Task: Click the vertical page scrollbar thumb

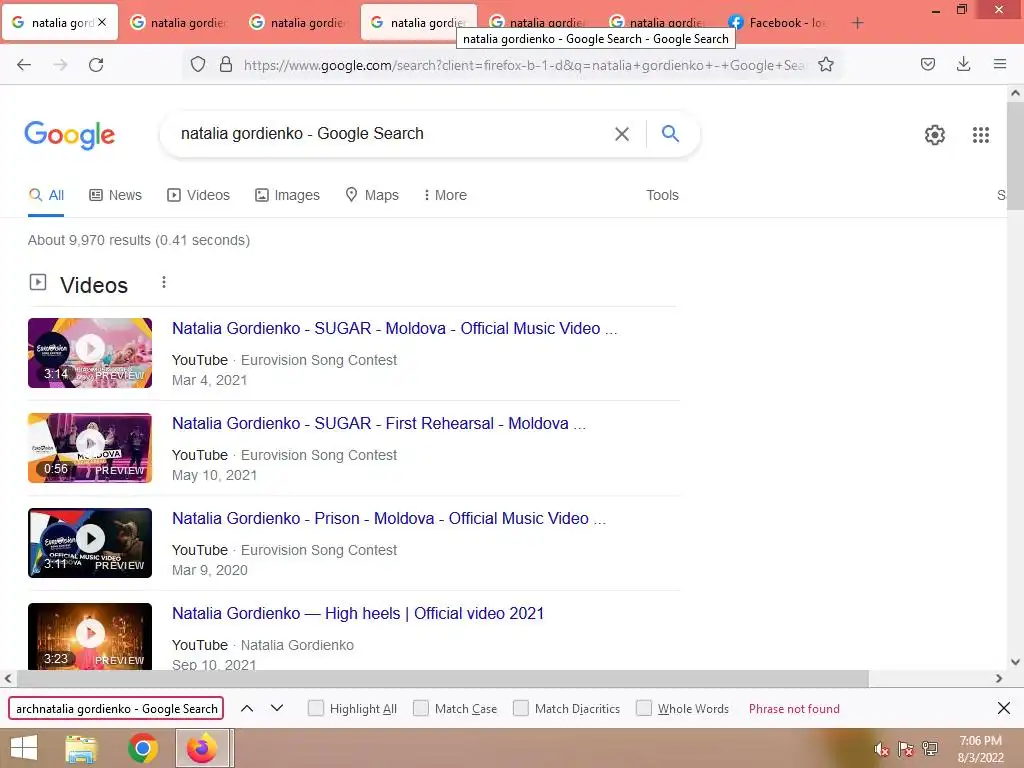Action: pos(1015,156)
